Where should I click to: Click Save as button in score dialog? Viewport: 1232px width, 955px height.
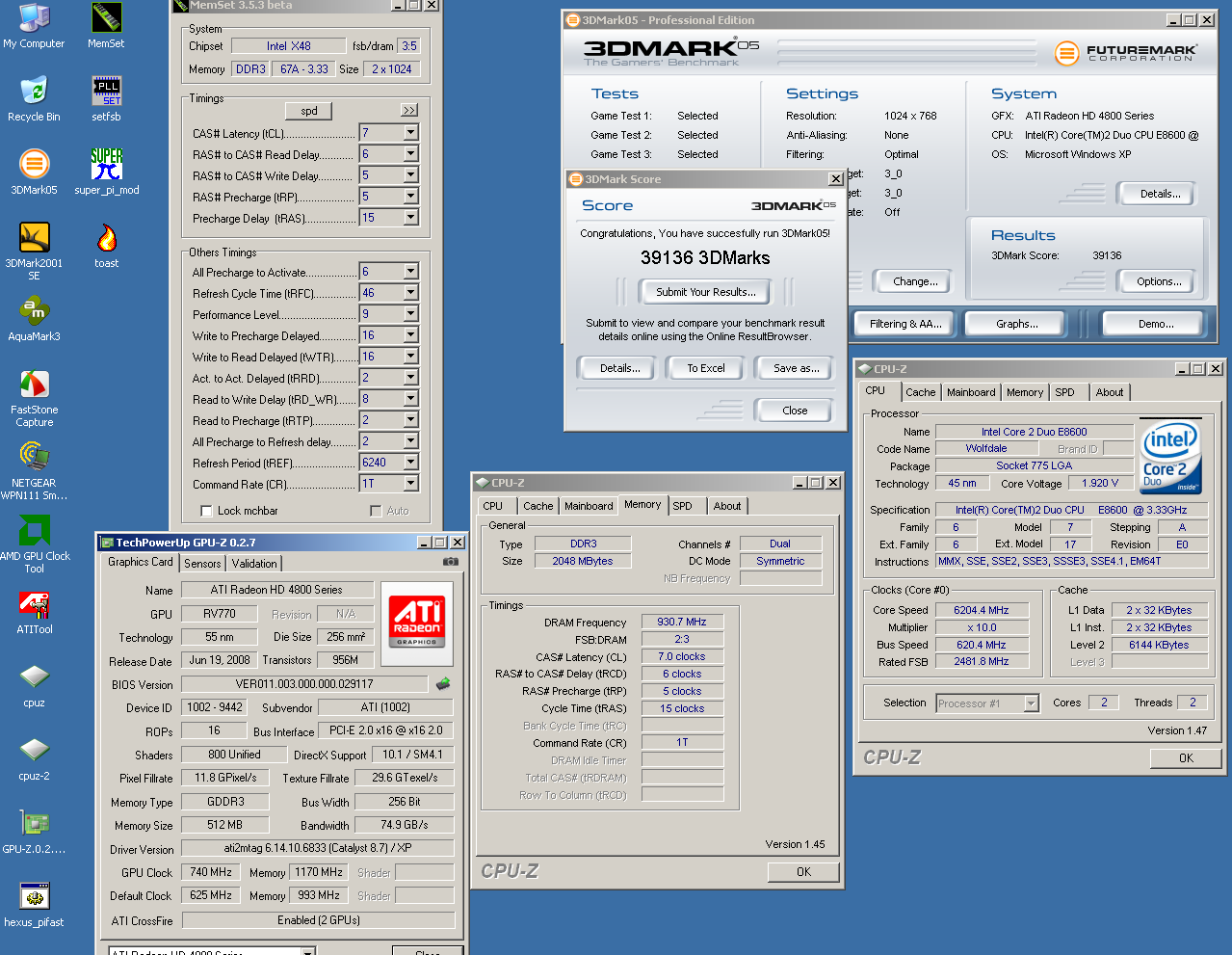[x=797, y=368]
